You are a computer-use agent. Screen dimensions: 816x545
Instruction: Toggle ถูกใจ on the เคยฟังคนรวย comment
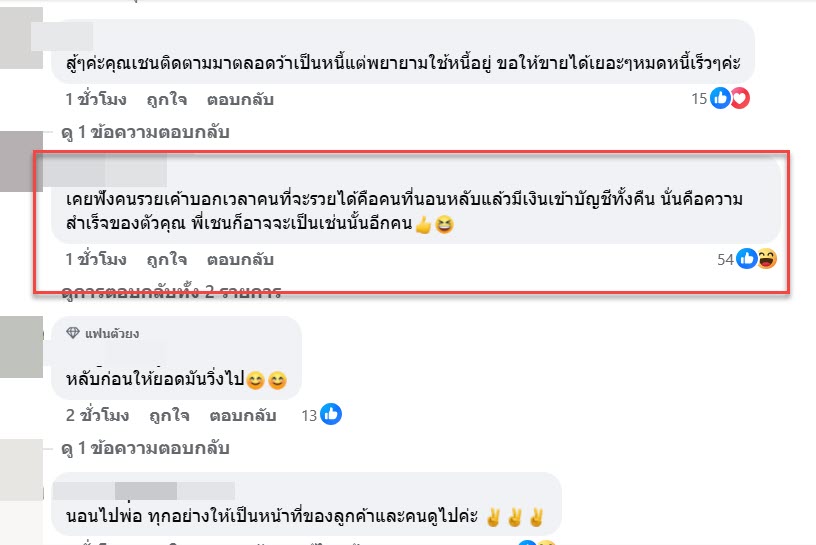[167, 260]
